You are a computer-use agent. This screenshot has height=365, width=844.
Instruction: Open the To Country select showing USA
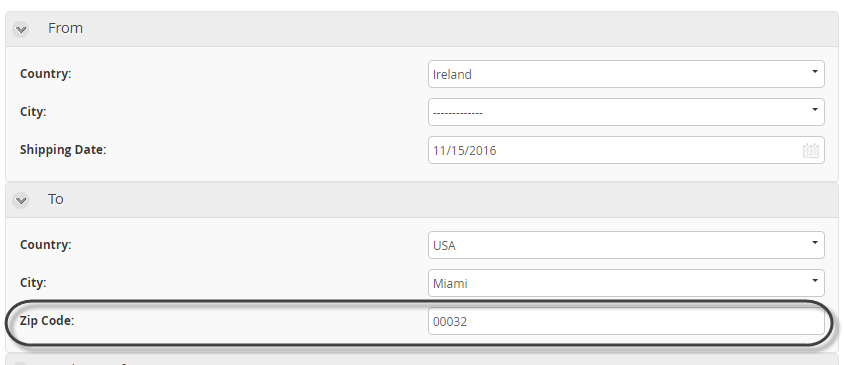point(626,245)
